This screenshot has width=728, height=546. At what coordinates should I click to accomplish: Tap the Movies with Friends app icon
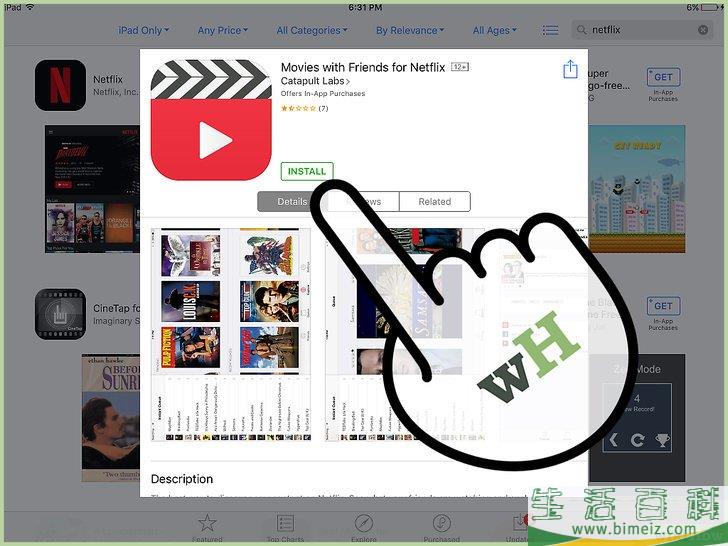(x=211, y=120)
